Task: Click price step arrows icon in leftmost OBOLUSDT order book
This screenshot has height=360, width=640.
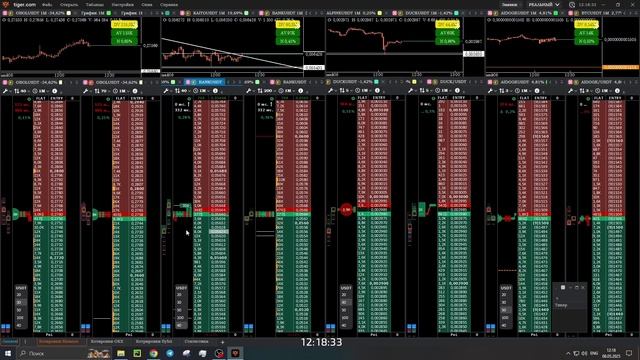Action: (17, 91)
